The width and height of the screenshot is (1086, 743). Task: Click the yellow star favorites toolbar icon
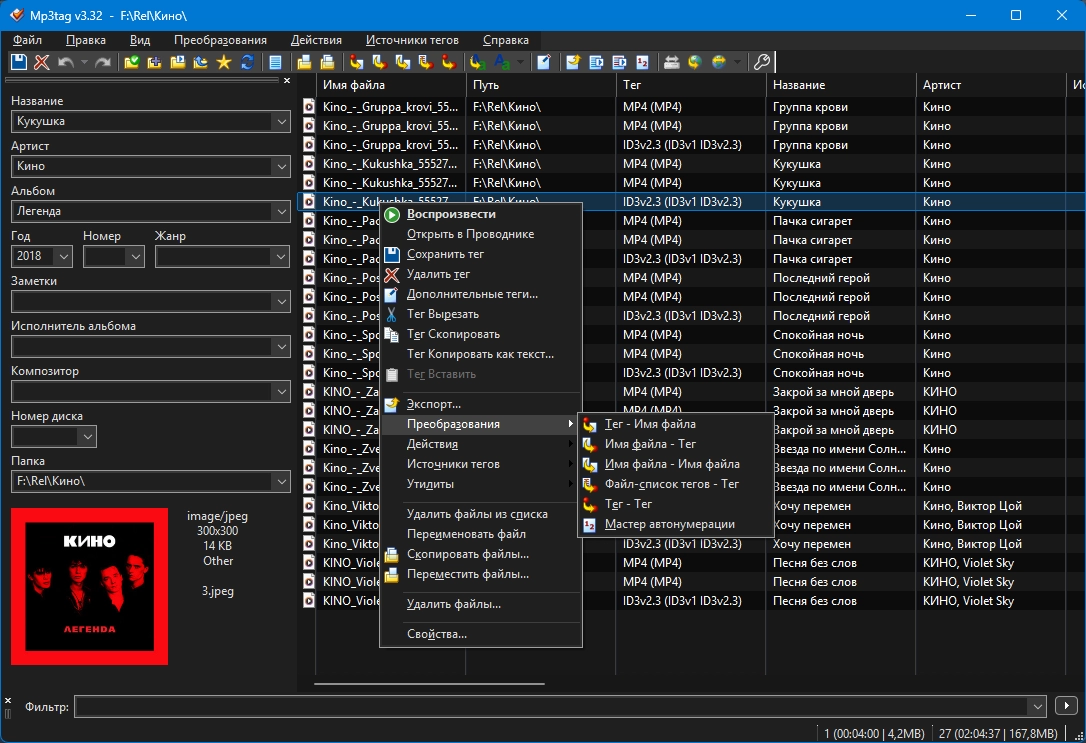(x=223, y=62)
